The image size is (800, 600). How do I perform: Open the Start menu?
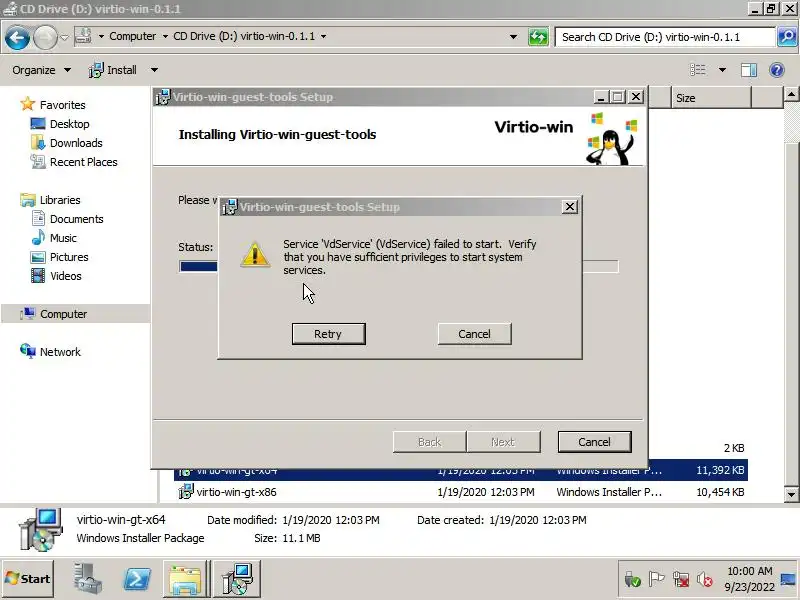(x=28, y=579)
